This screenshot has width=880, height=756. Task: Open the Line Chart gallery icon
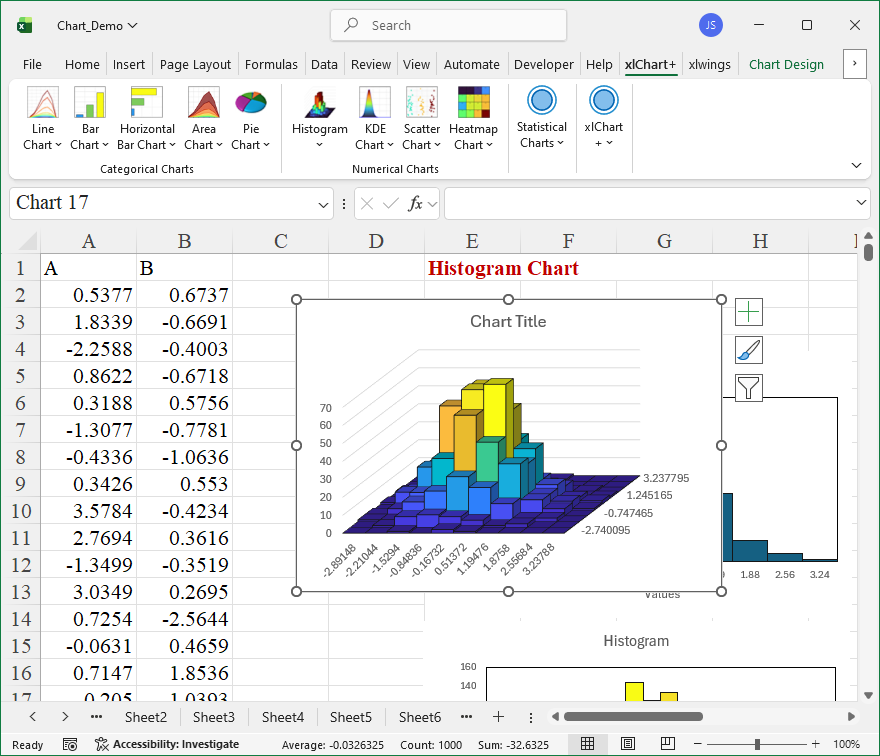(x=43, y=103)
